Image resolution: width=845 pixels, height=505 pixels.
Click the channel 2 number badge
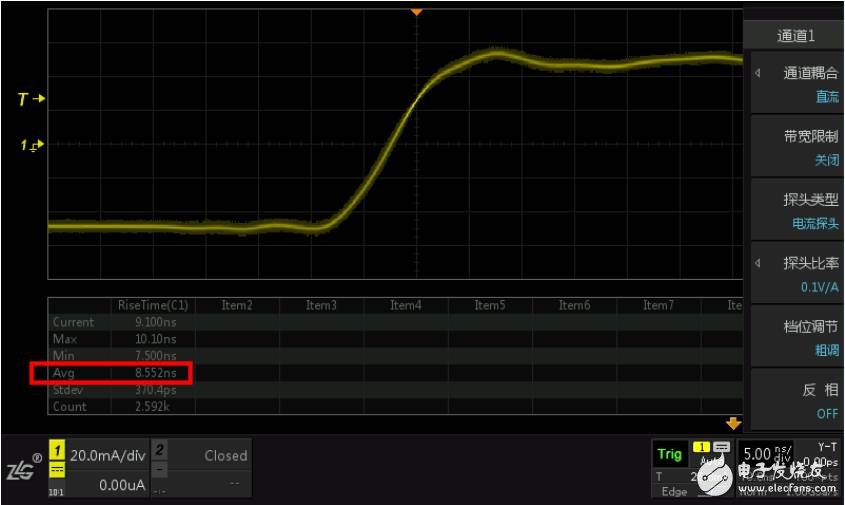(x=160, y=452)
